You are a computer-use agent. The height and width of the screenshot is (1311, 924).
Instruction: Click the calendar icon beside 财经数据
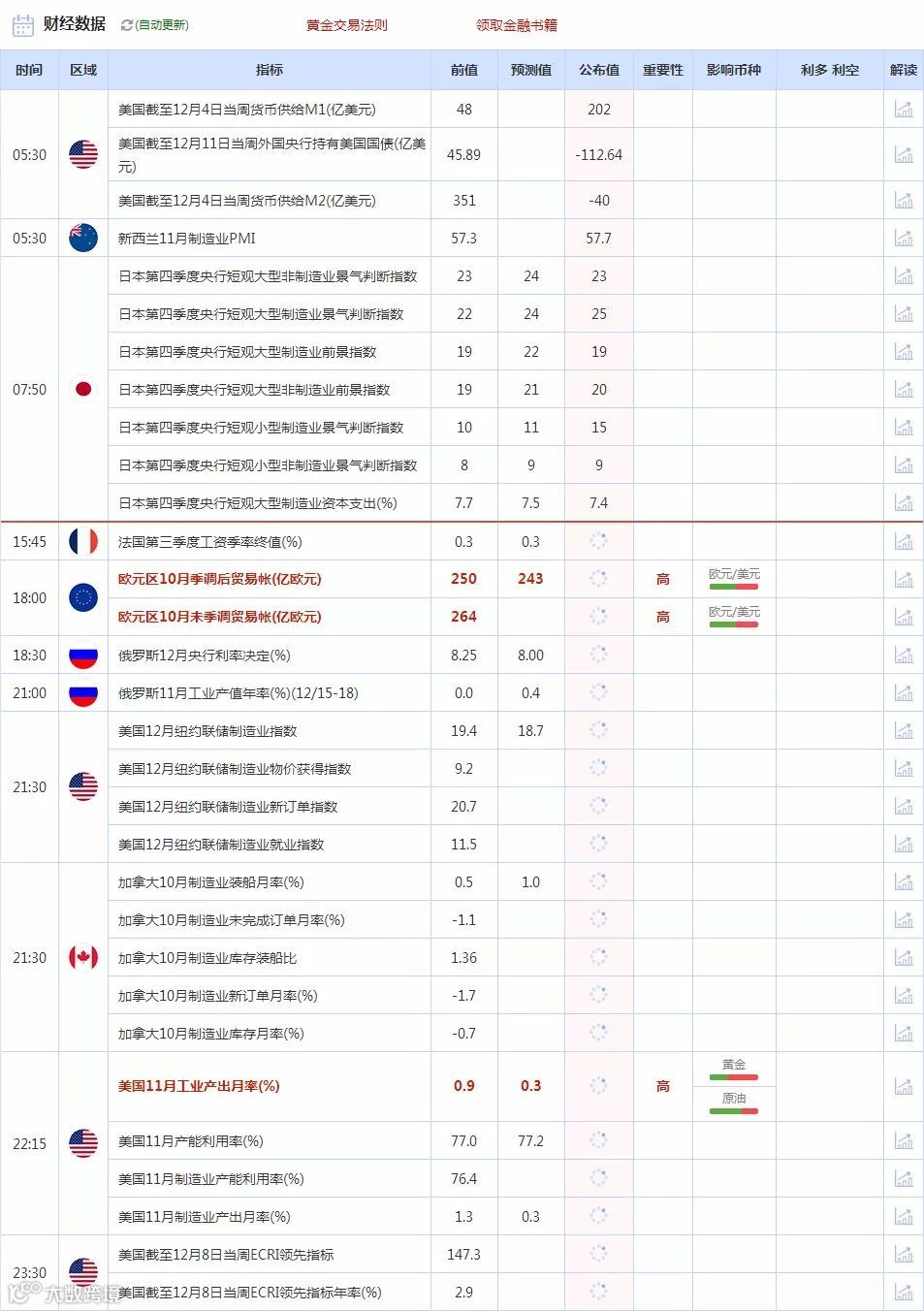click(23, 24)
